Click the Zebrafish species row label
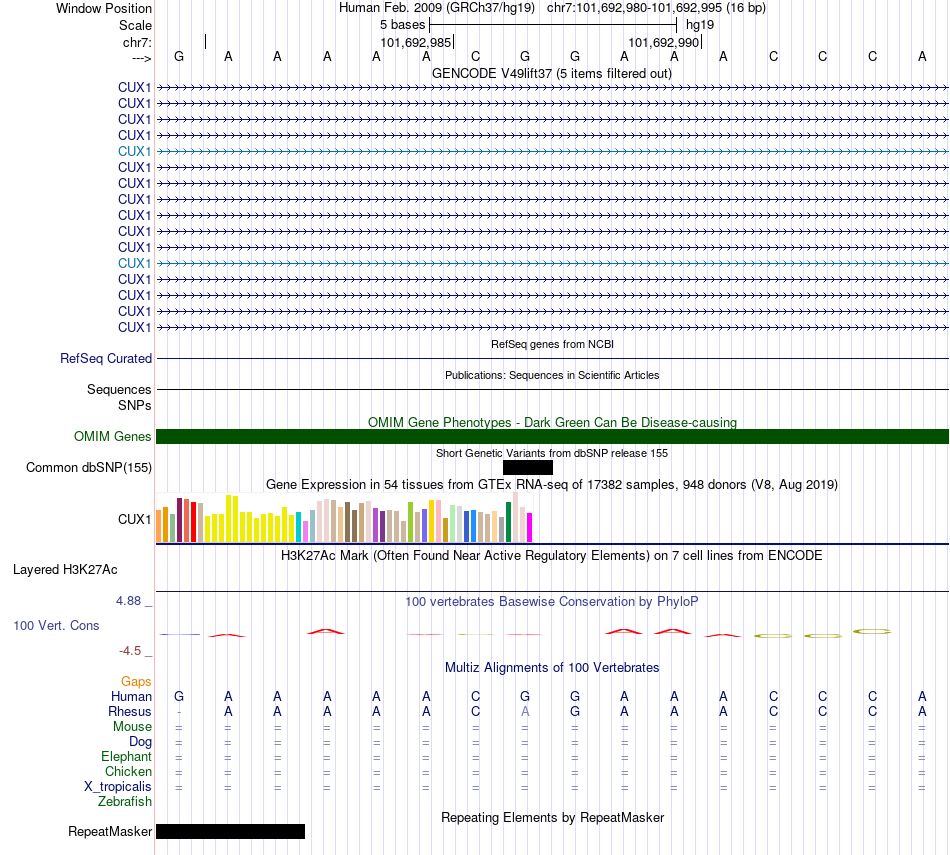The width and height of the screenshot is (950, 855). coord(125,801)
